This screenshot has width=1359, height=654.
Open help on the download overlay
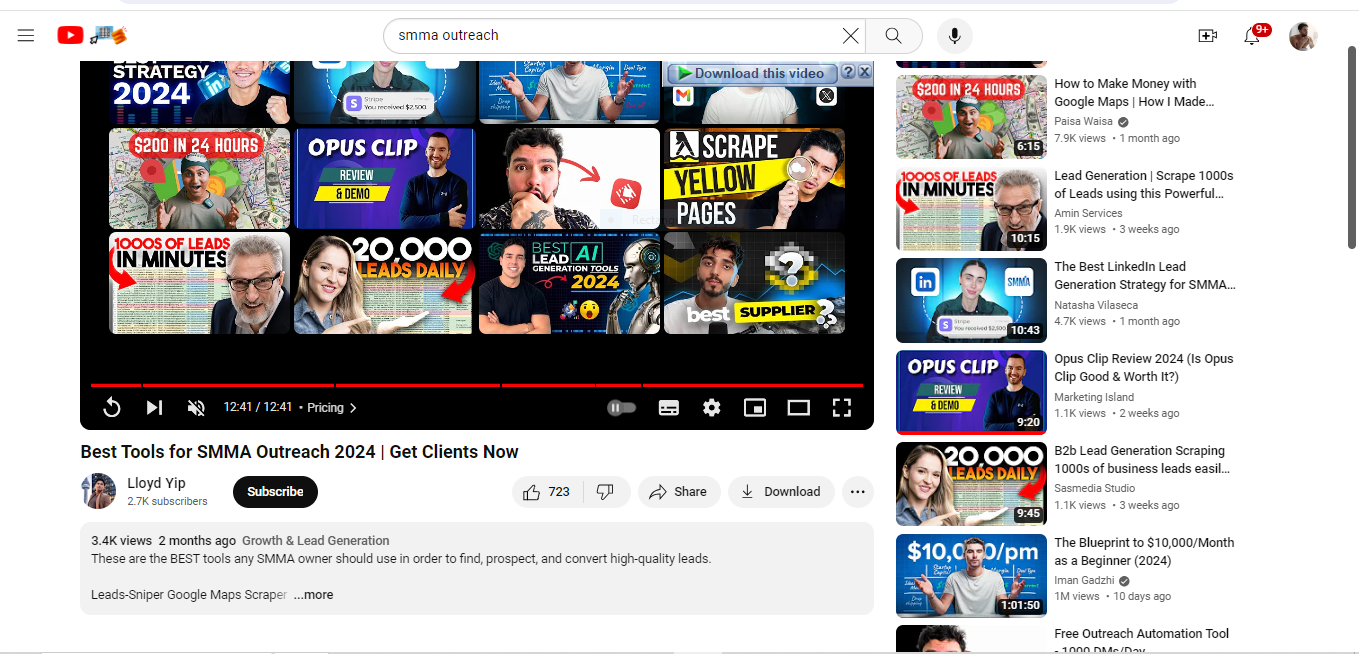[847, 72]
